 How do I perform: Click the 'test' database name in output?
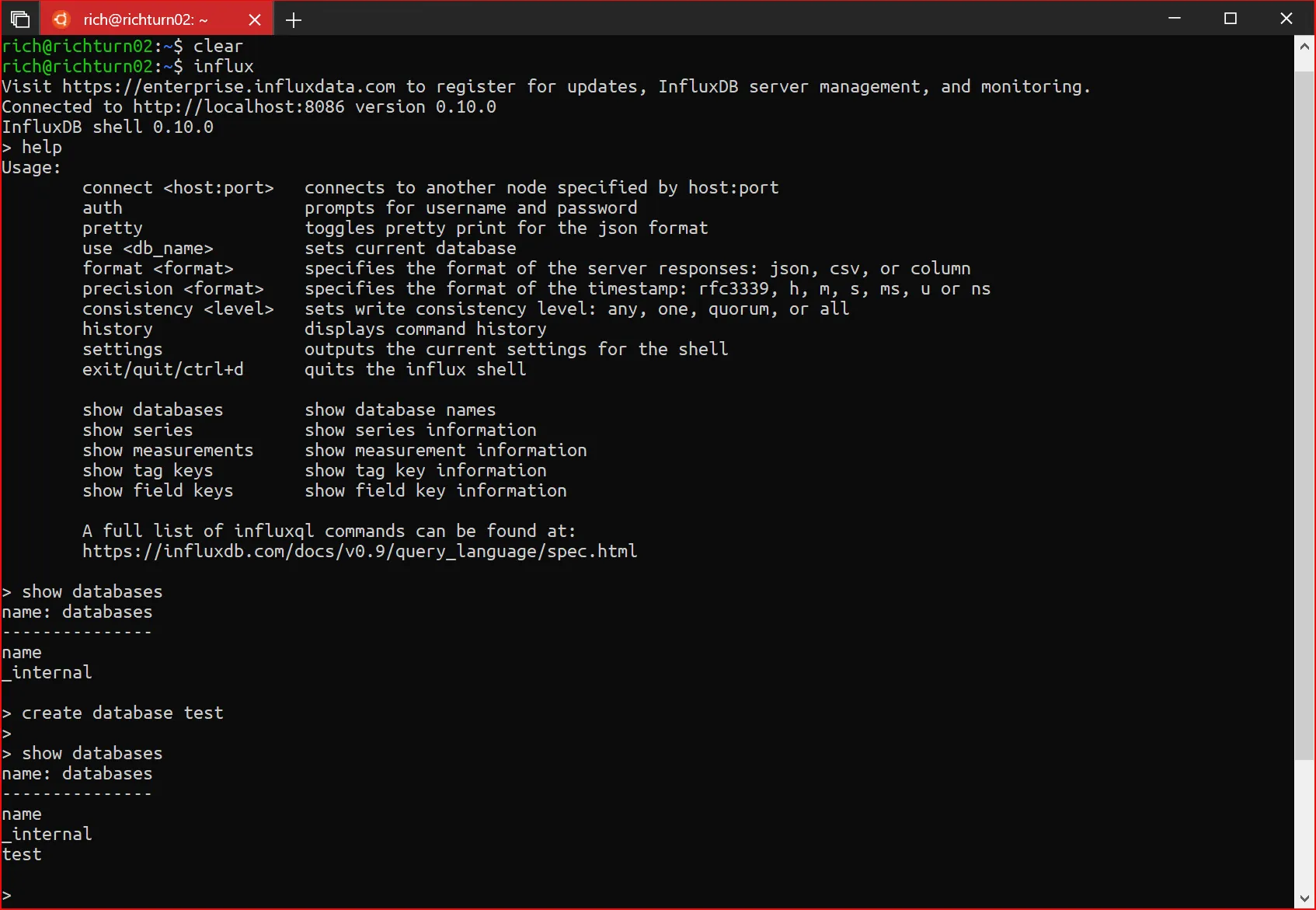click(22, 854)
